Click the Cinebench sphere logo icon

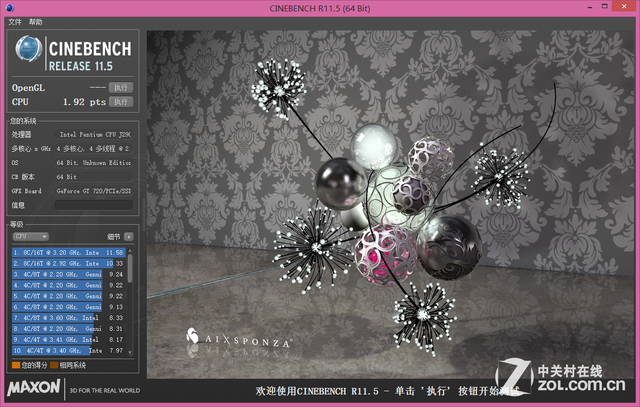pyautogui.click(x=29, y=49)
